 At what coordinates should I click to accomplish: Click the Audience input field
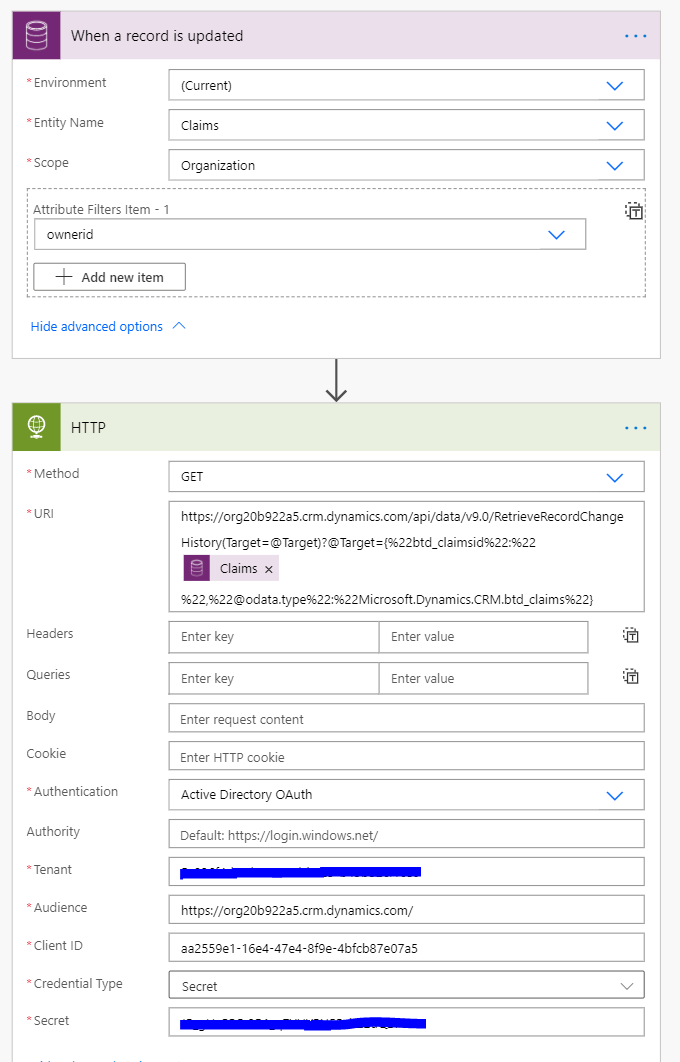coord(406,910)
